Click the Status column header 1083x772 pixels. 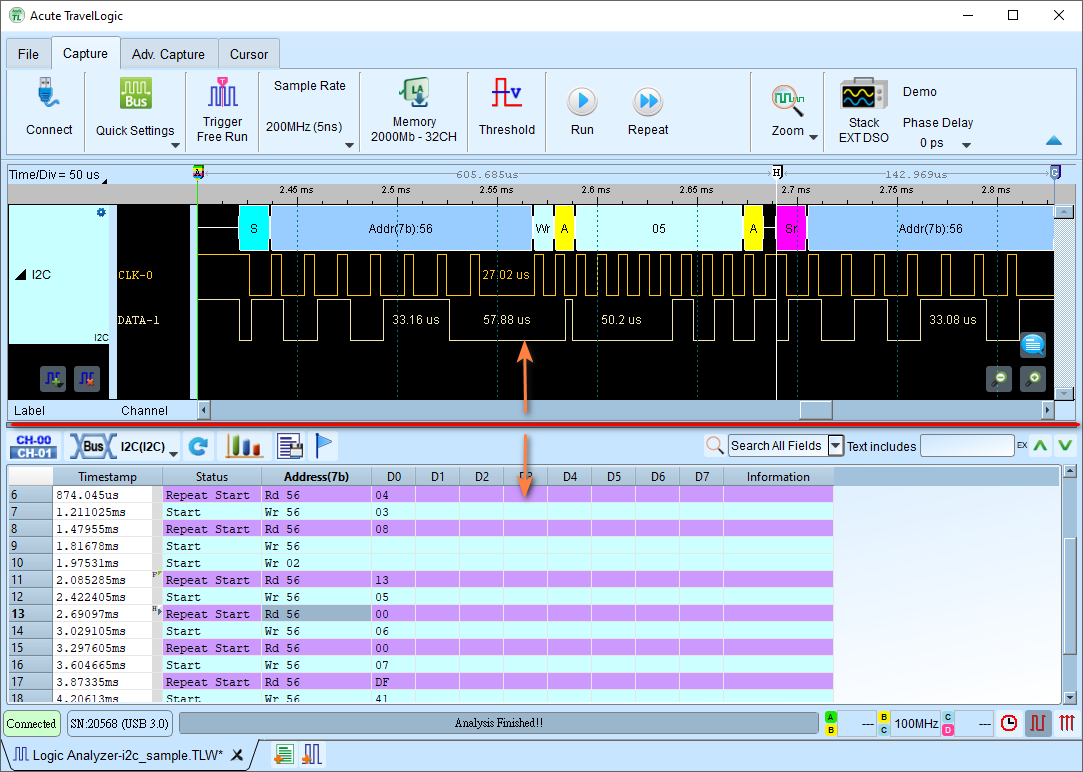(x=212, y=476)
